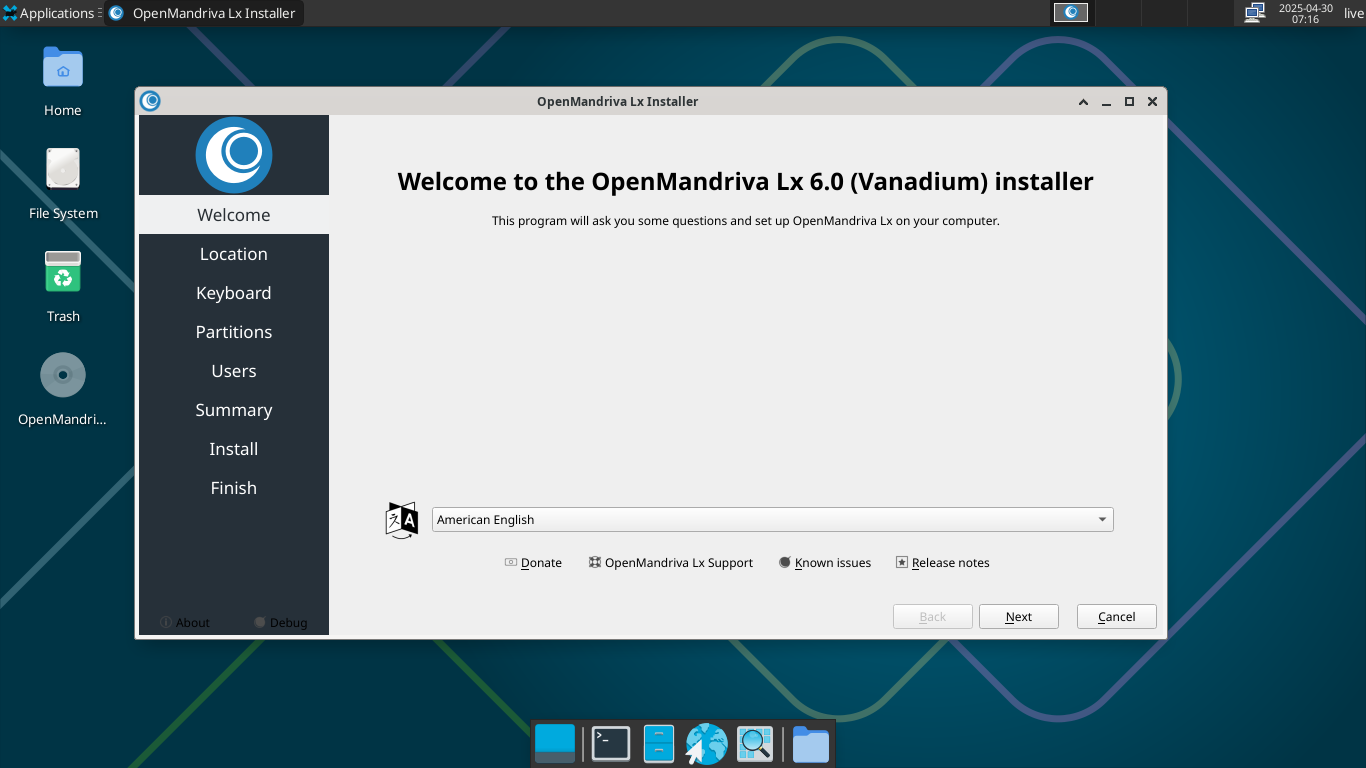This screenshot has width=1366, height=768.
Task: Select the OpenMandriva Lx Installer taskbar button
Action: (203, 13)
